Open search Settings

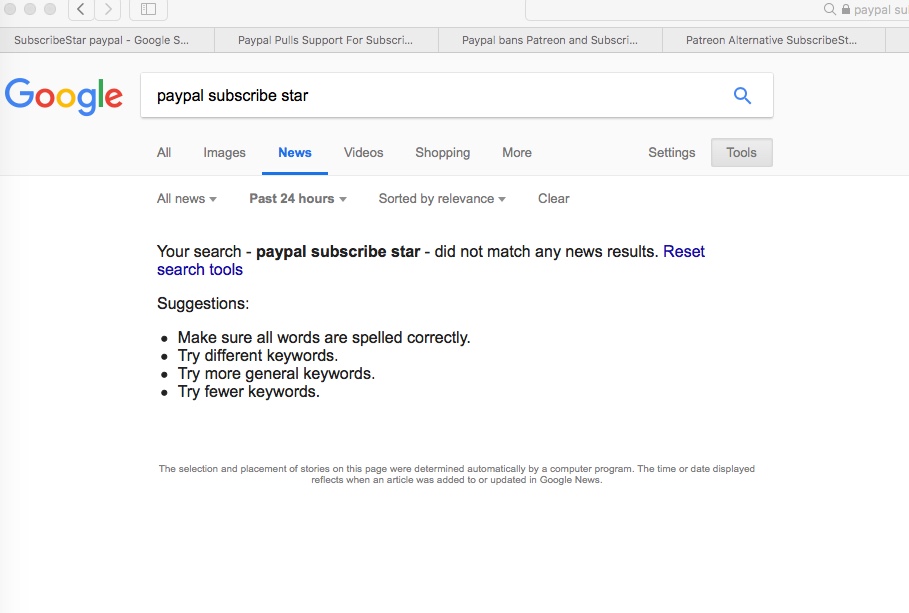[671, 153]
